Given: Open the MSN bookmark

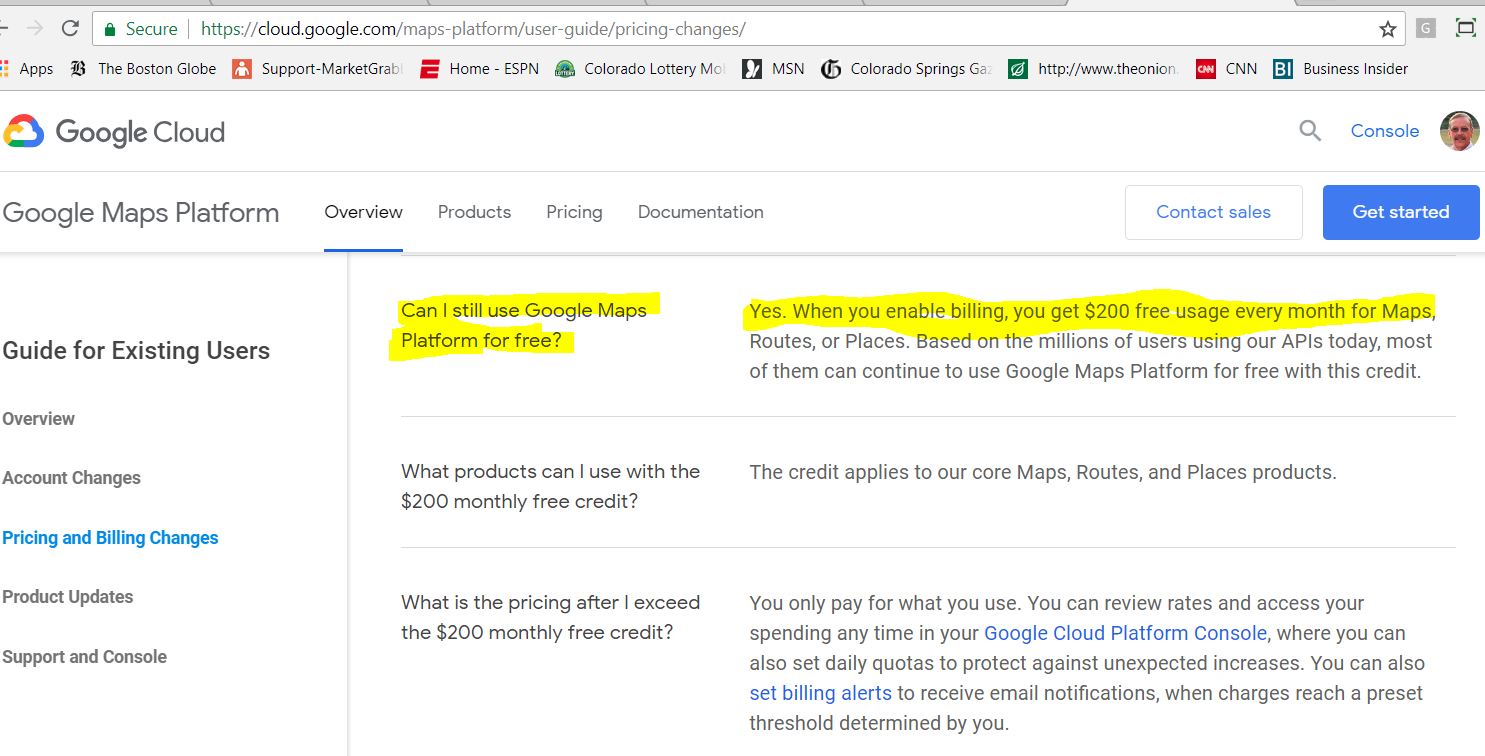Looking at the screenshot, I should (773, 69).
